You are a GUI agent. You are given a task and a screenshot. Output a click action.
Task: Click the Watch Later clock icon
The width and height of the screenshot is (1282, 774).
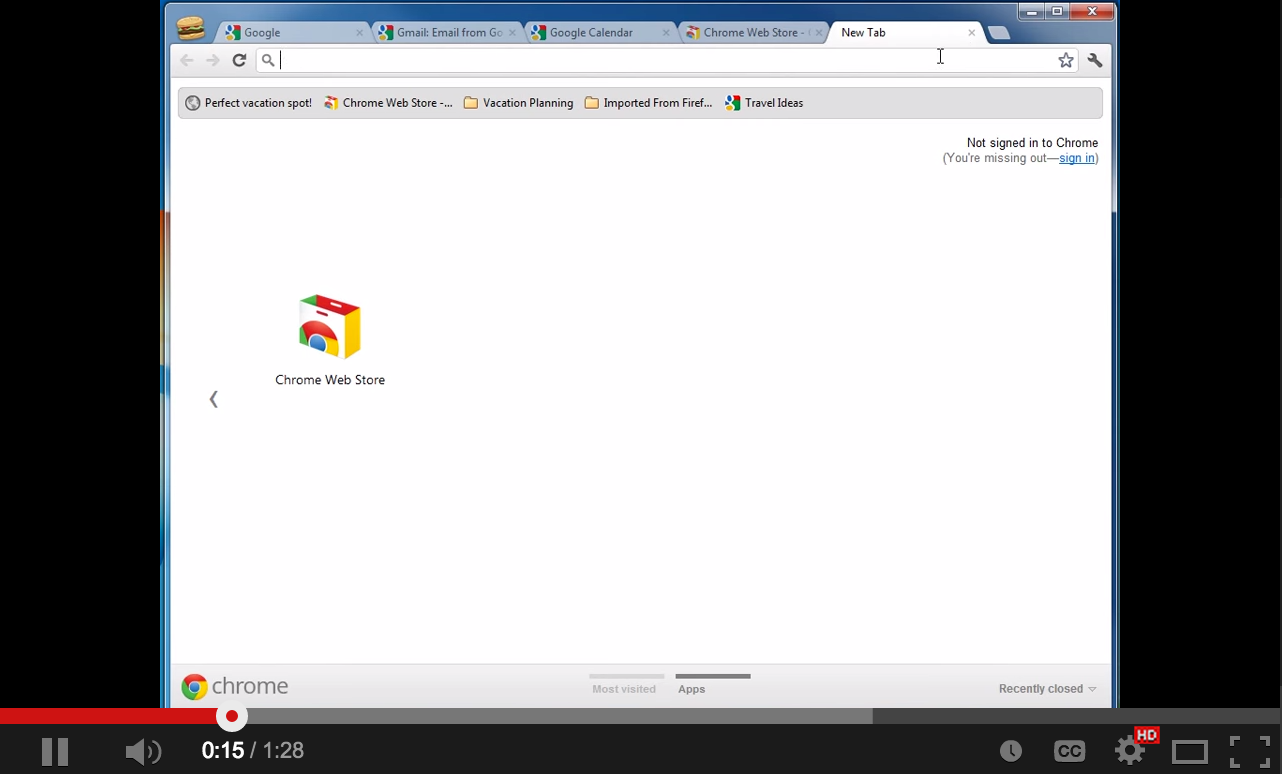point(1011,751)
